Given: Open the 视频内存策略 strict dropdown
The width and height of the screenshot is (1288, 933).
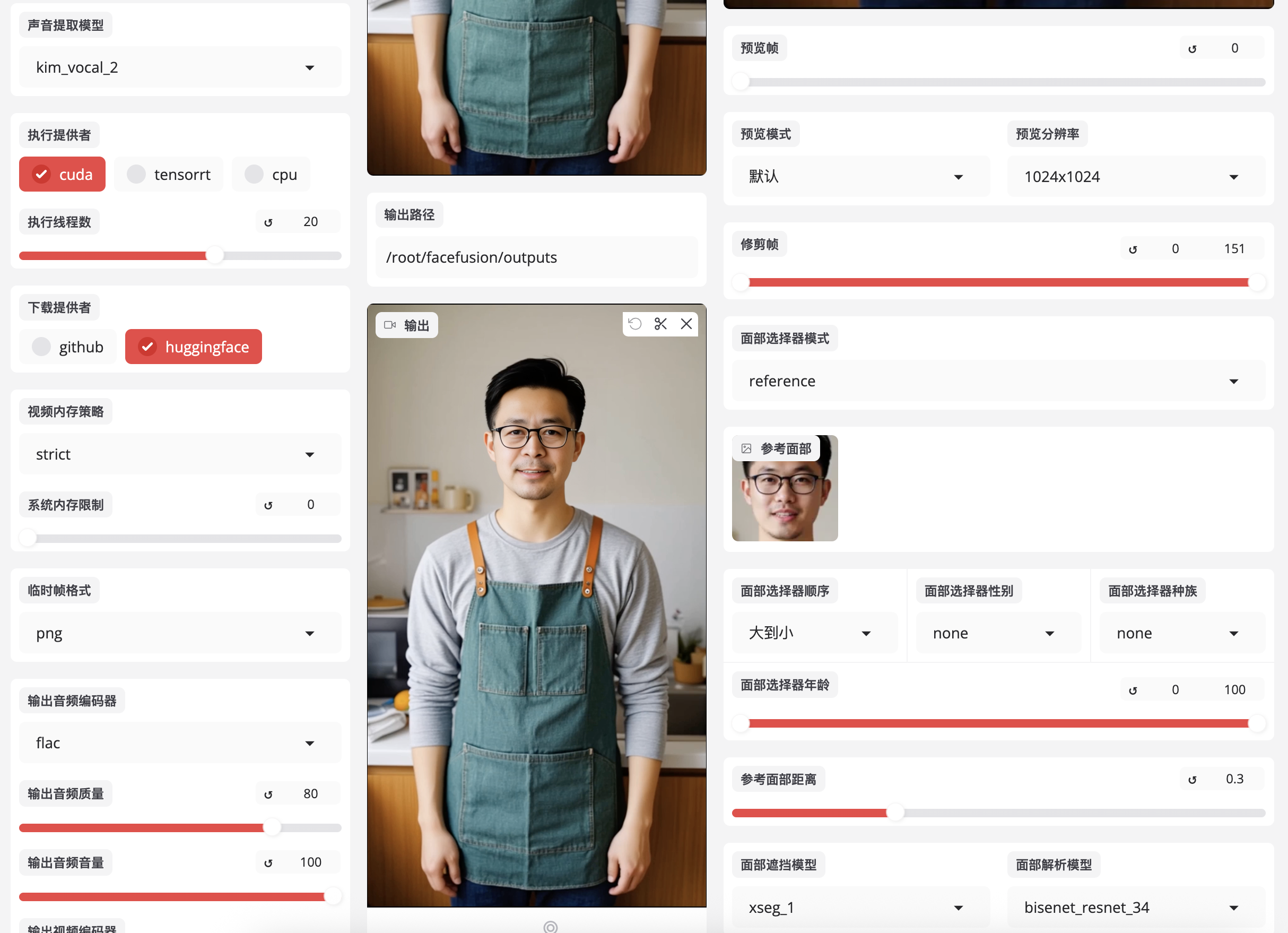Looking at the screenshot, I should click(180, 454).
